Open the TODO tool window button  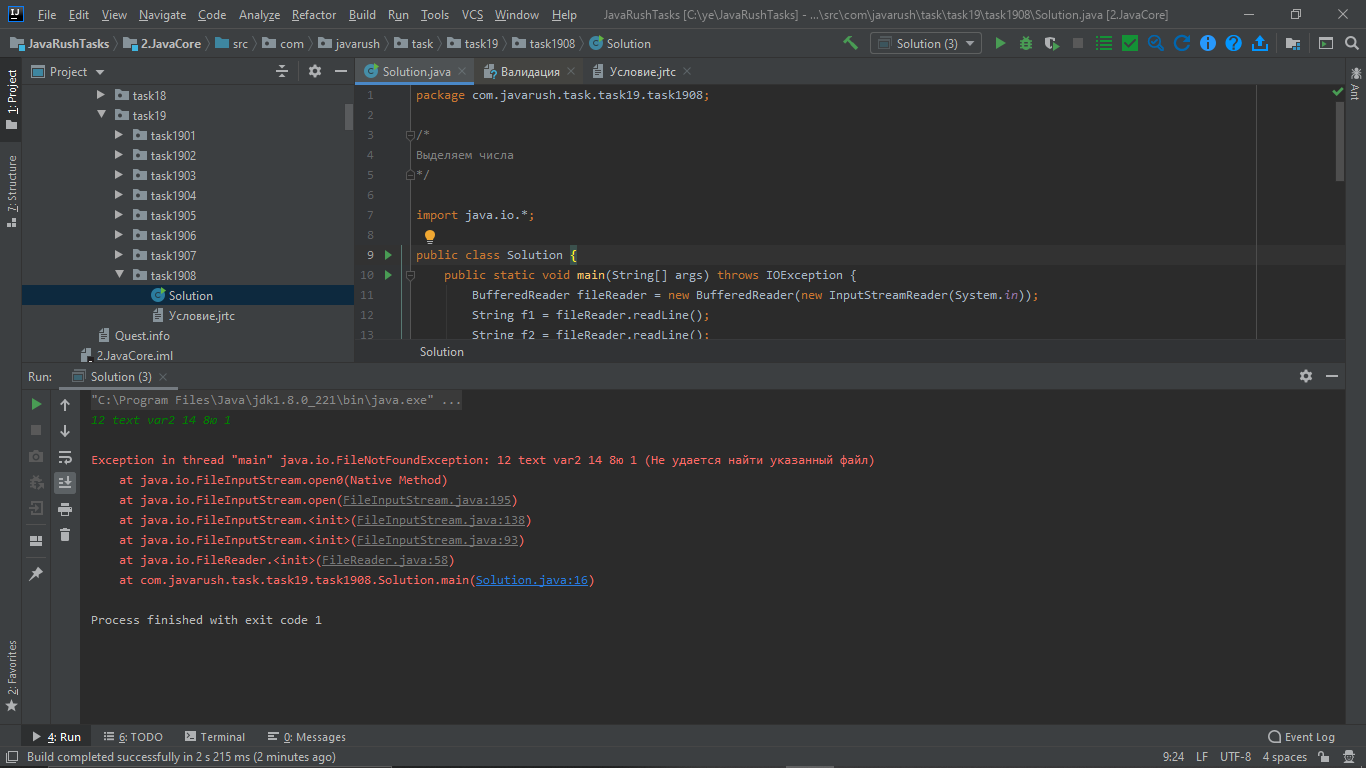coord(134,737)
